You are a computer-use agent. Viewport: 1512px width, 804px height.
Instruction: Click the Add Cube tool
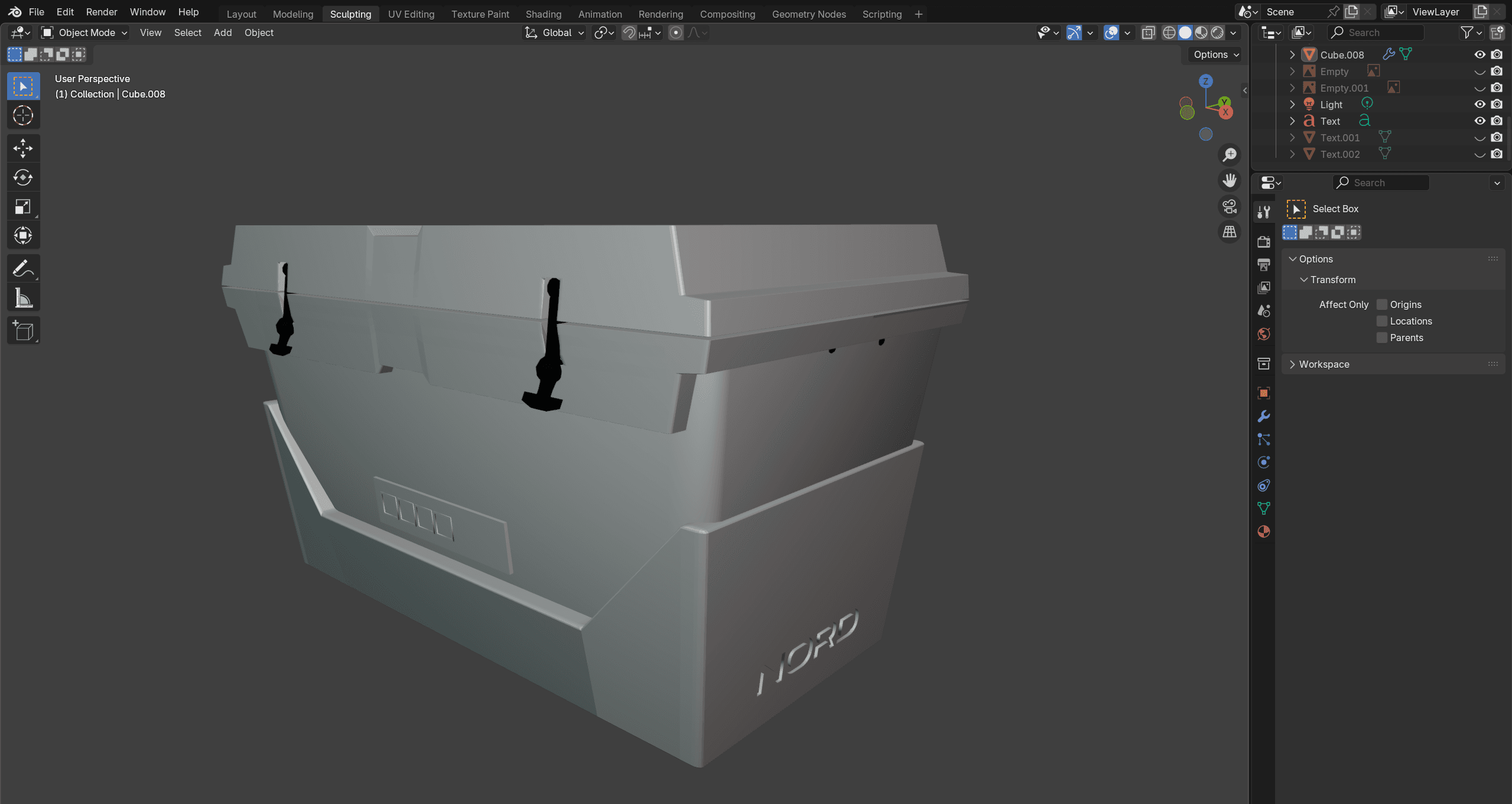click(23, 331)
